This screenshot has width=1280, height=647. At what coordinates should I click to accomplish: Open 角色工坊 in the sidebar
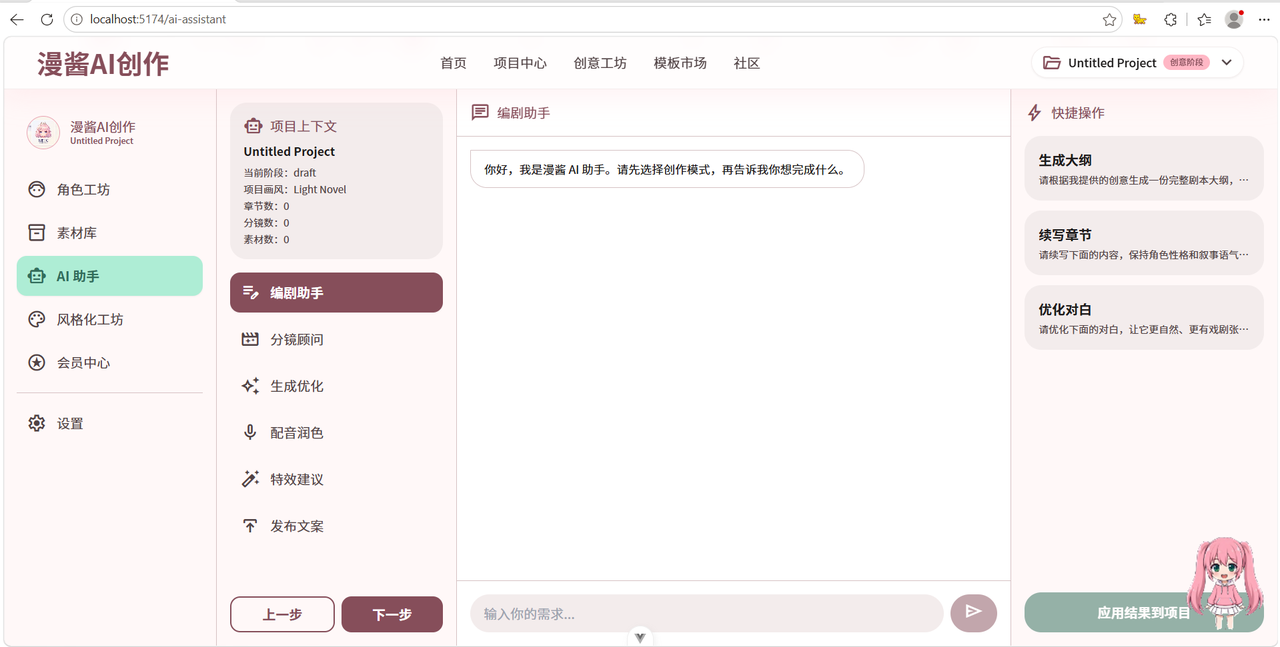(x=109, y=190)
